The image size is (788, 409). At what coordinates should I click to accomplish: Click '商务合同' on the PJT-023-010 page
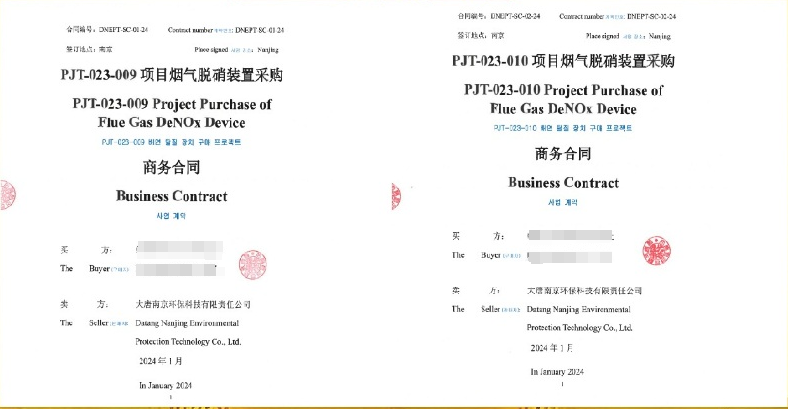point(563,154)
